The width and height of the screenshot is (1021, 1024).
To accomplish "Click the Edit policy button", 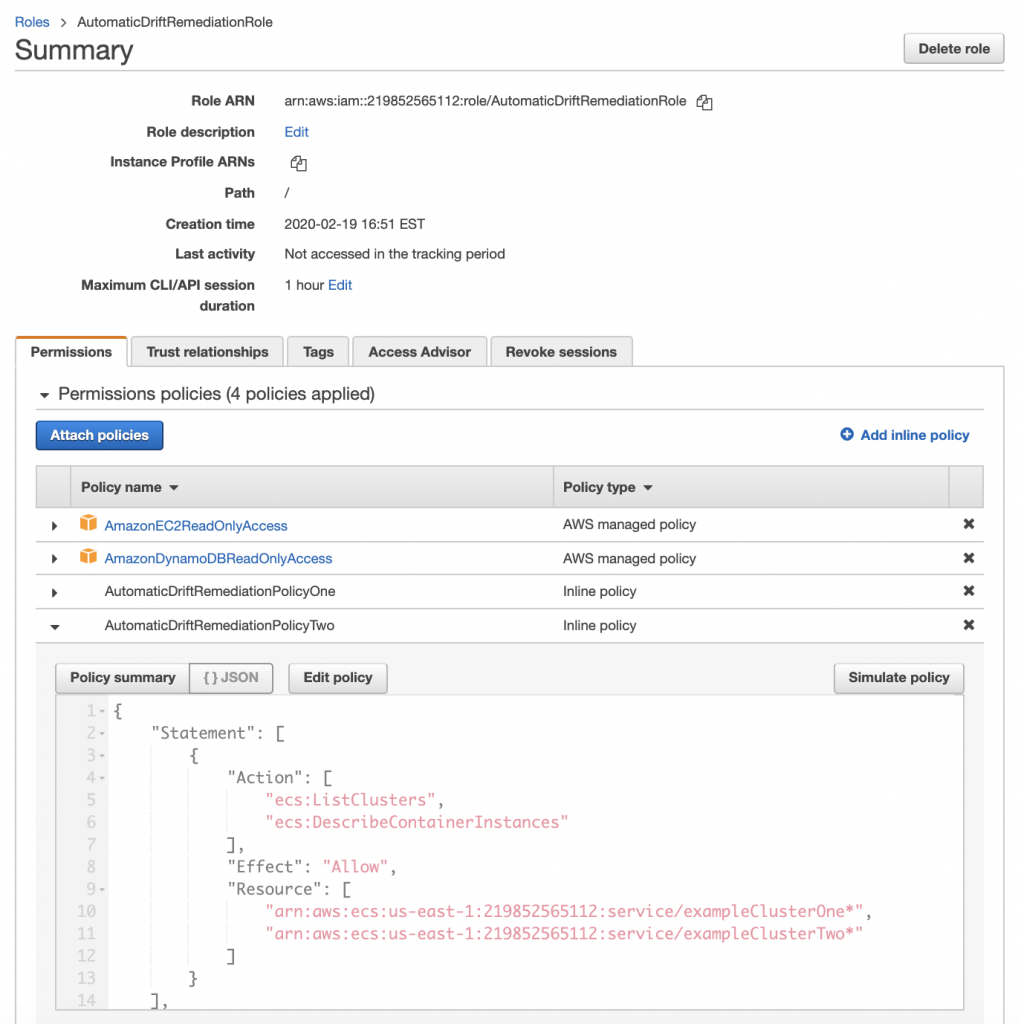I will point(338,678).
